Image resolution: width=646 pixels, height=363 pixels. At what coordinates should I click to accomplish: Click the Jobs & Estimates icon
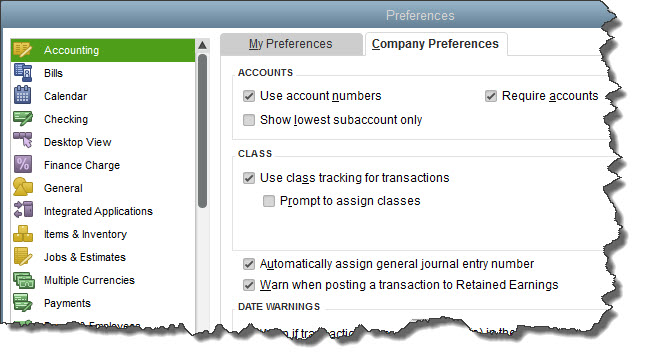(x=23, y=256)
